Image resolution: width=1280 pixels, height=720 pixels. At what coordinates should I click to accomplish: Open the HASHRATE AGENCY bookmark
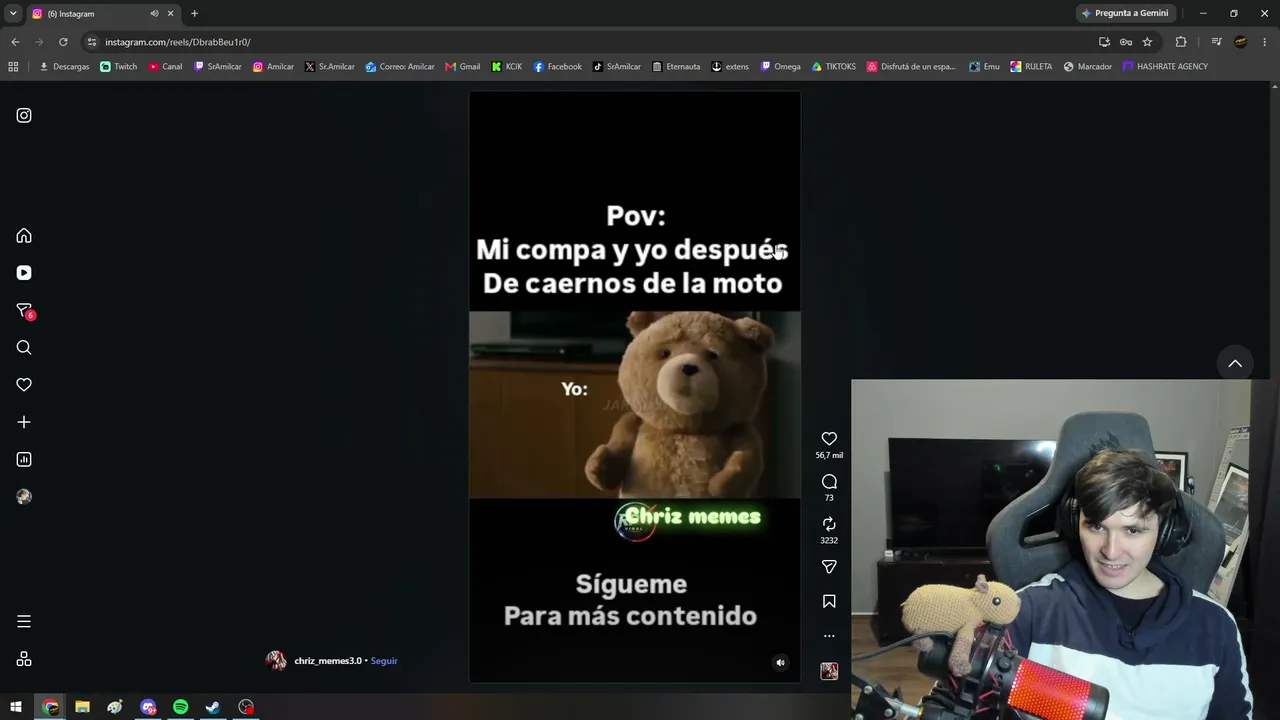[x=1165, y=67]
